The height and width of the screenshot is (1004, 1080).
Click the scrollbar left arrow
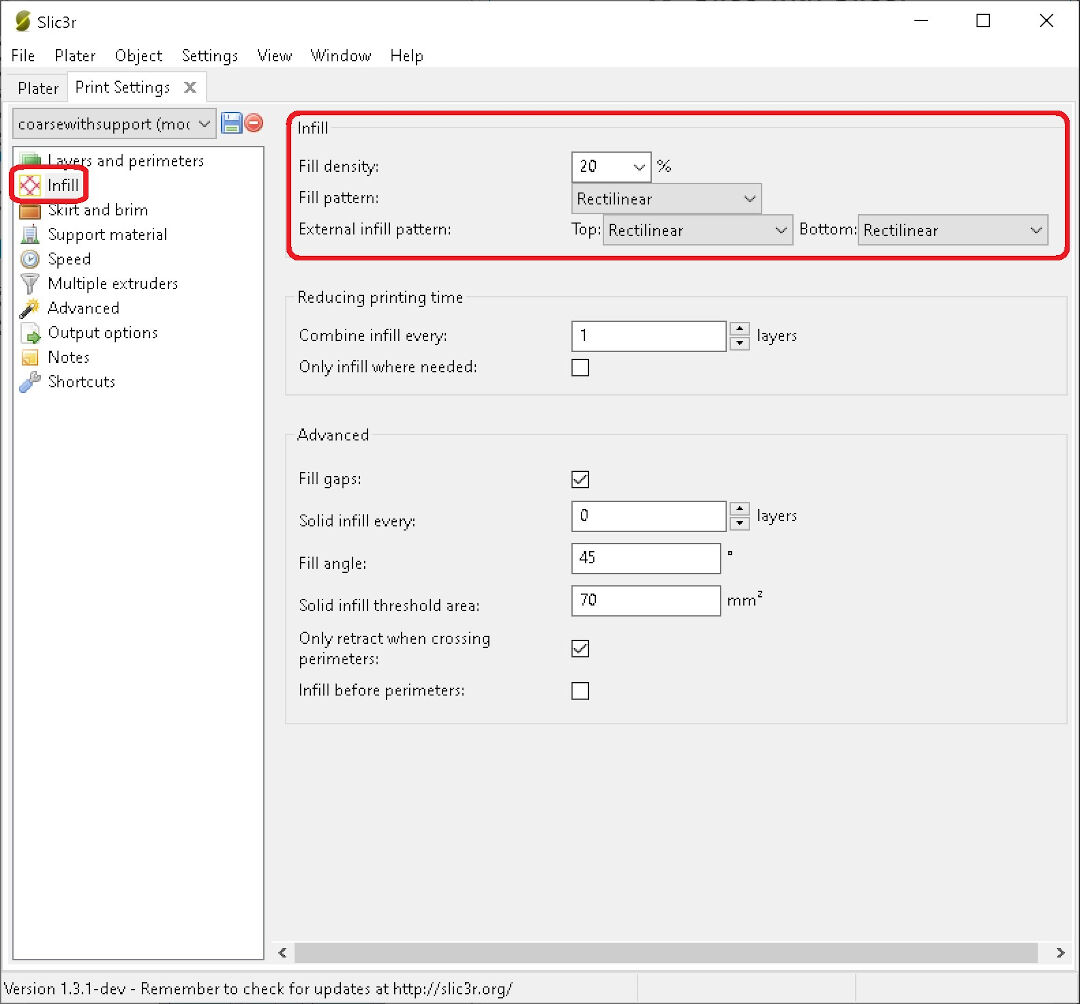(x=282, y=953)
